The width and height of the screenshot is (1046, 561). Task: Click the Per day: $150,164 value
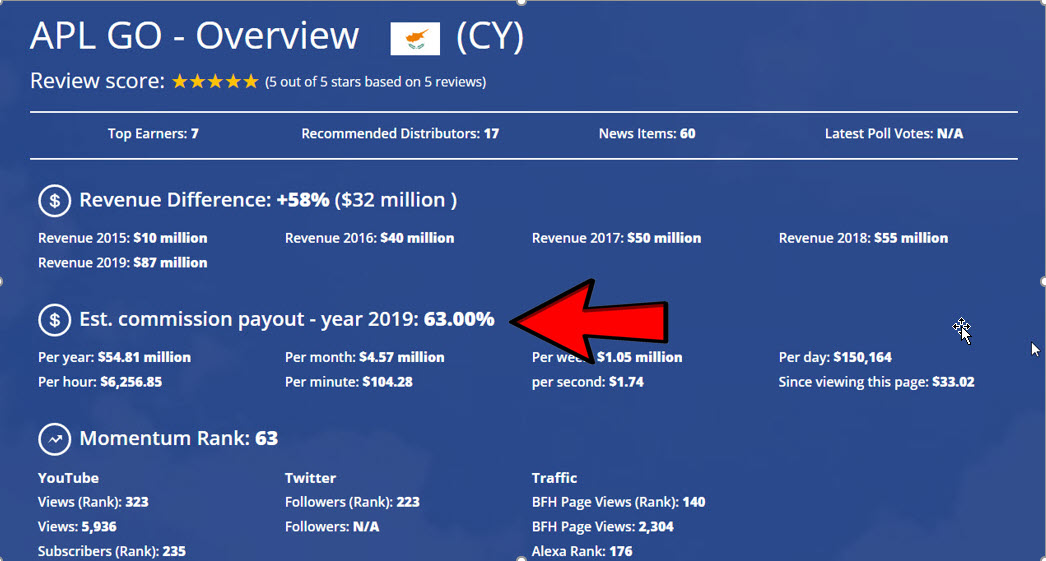(x=835, y=357)
